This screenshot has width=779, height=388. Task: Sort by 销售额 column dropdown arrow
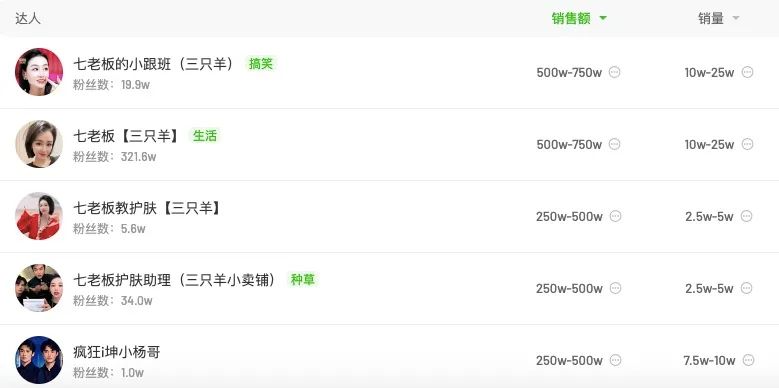point(603,18)
